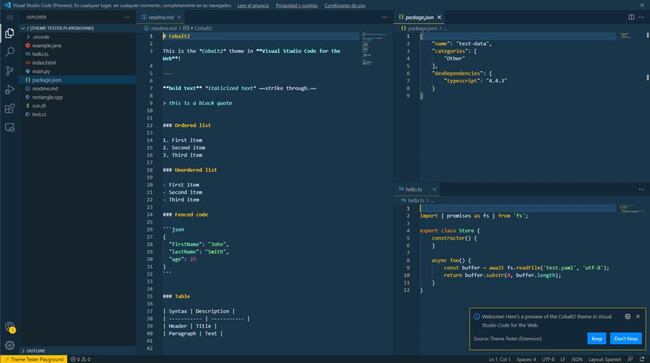Open the Search view icon

(x=10, y=52)
